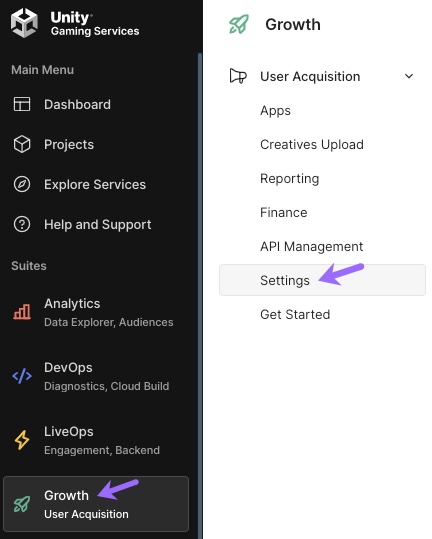
Task: Click the User Acquisition megaphone icon
Action: click(x=238, y=76)
